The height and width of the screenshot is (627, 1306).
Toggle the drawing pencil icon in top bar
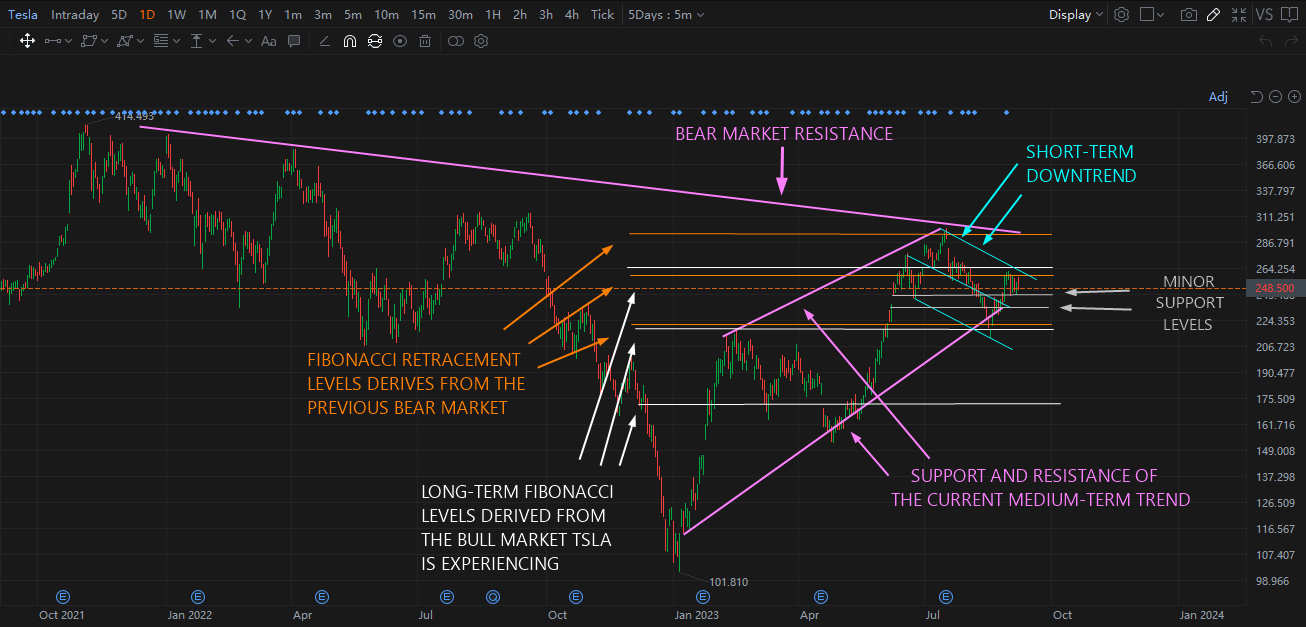point(1213,15)
